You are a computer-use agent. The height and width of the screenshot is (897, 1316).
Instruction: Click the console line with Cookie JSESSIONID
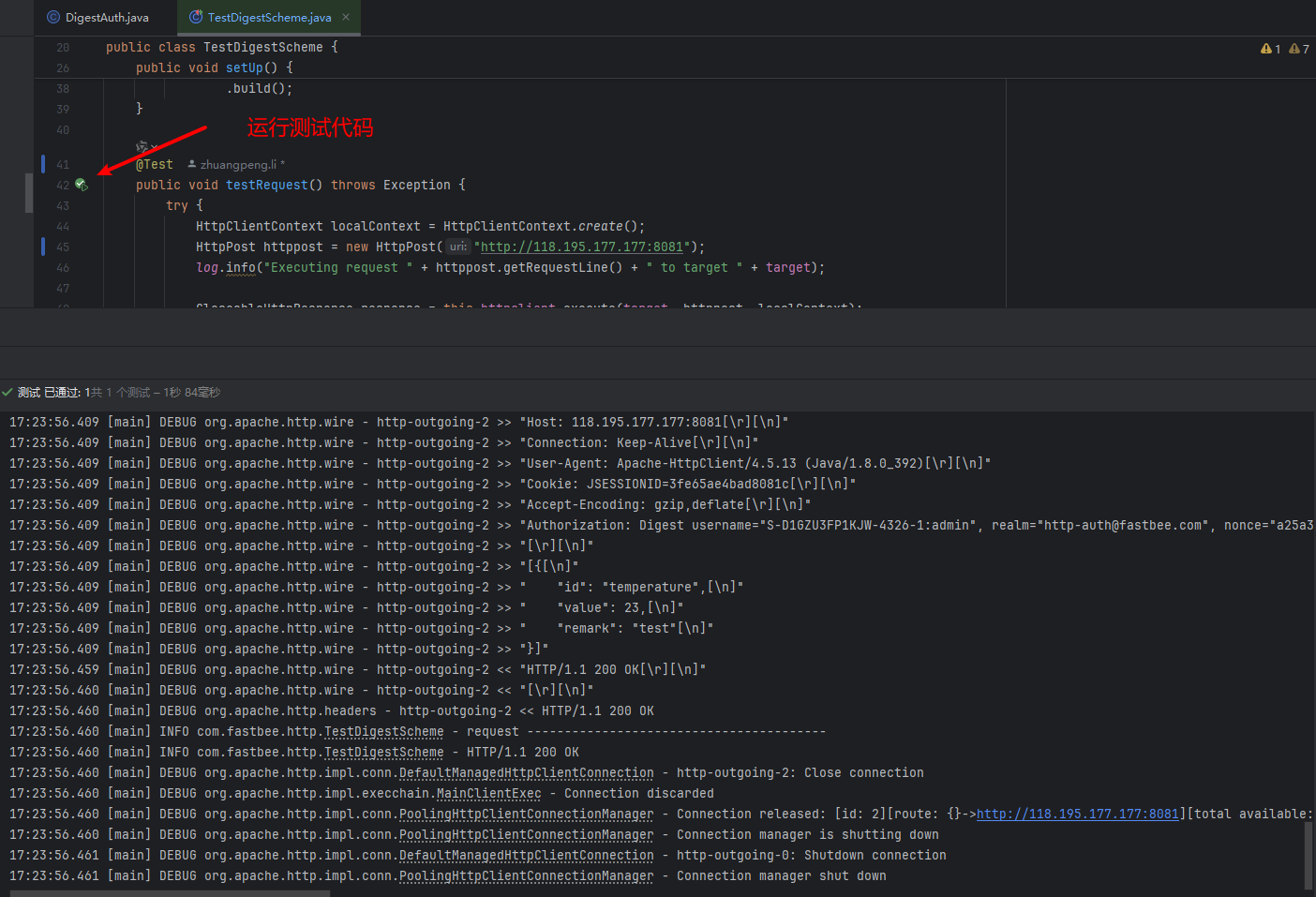point(433,484)
